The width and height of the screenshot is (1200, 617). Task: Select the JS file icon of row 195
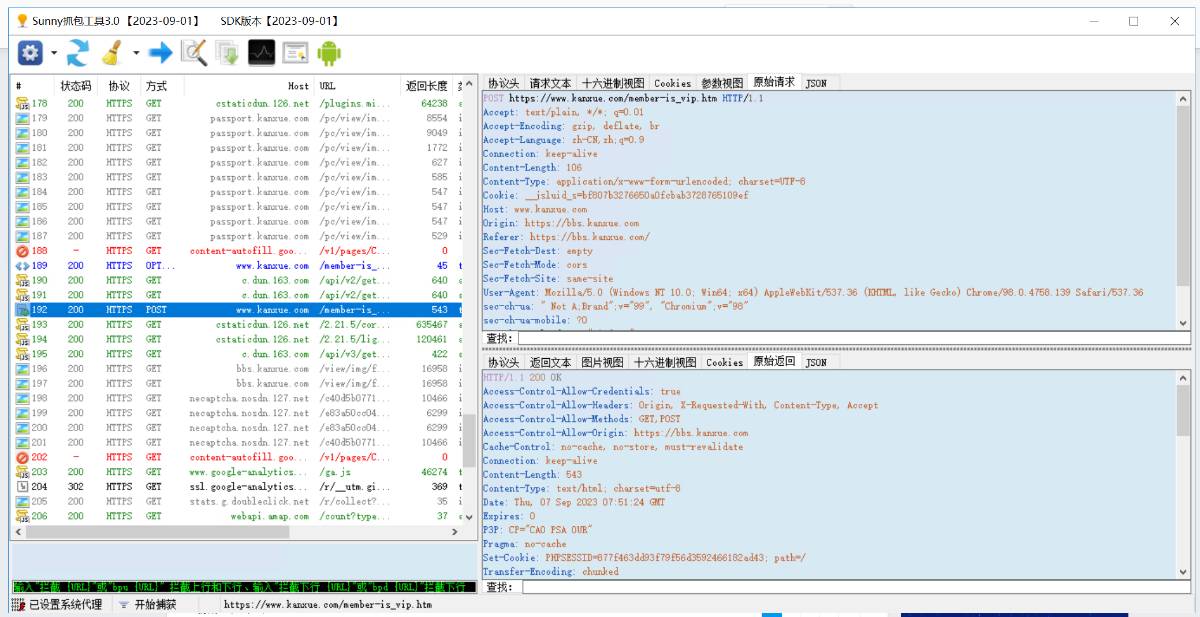point(22,354)
